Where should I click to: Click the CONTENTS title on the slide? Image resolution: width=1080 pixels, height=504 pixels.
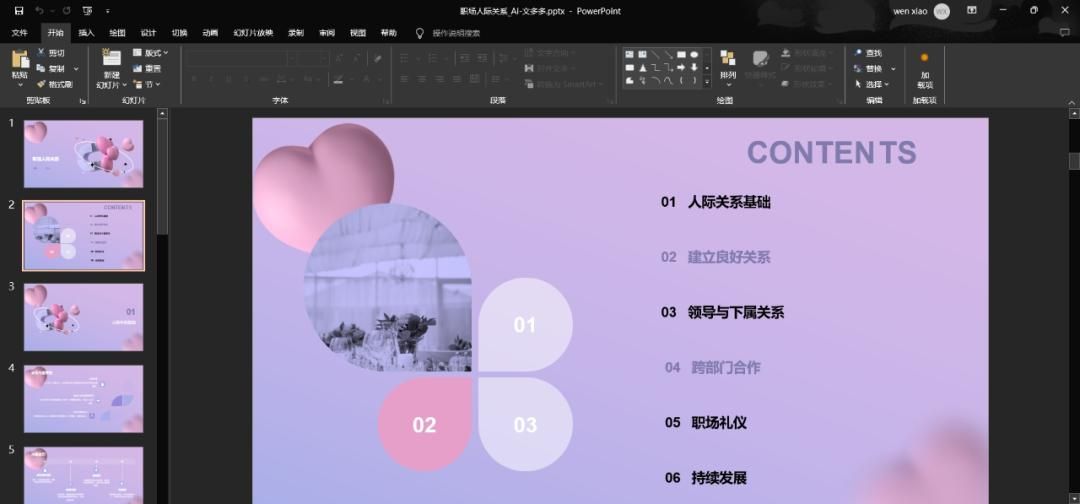831,153
